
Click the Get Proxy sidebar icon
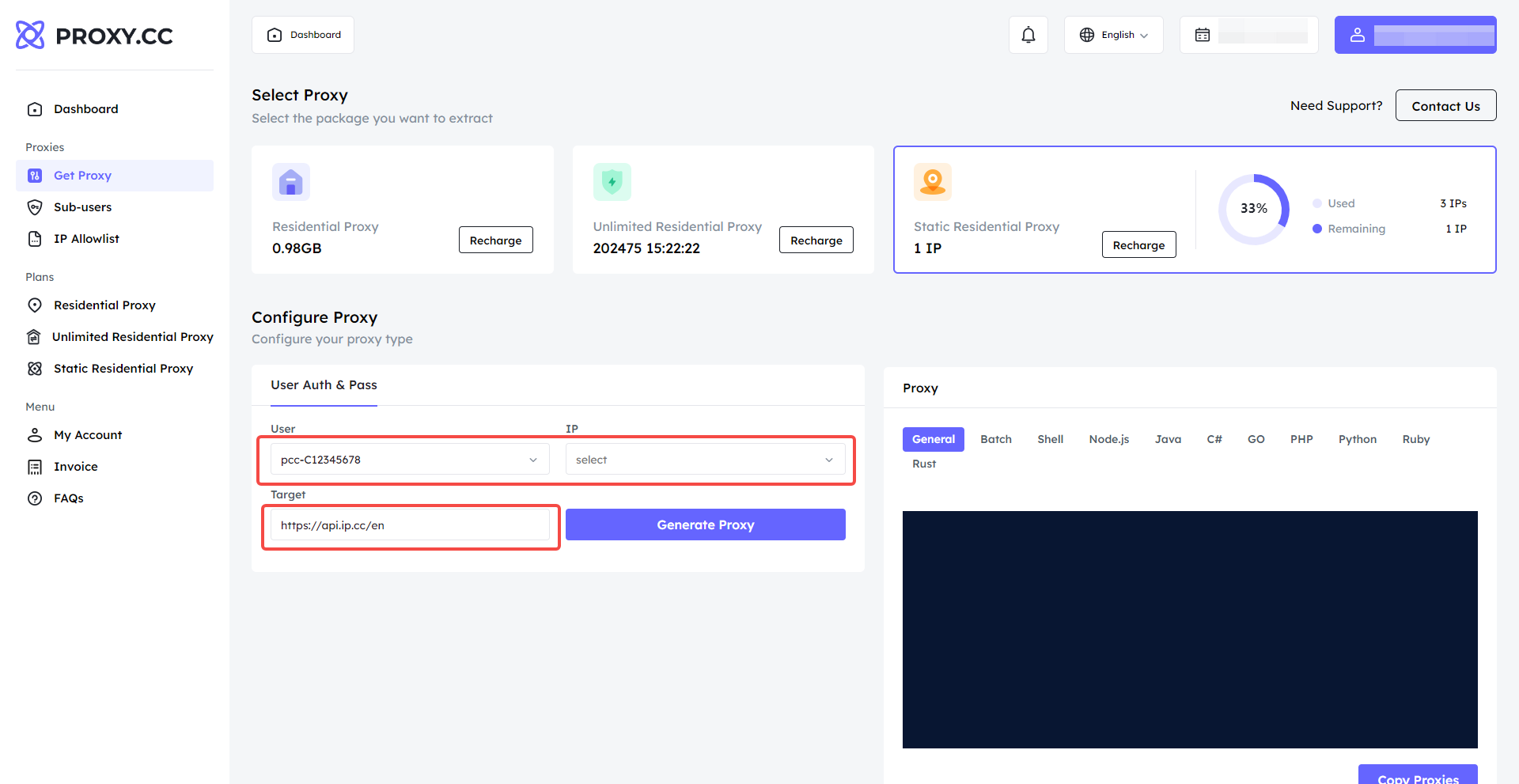(x=35, y=176)
